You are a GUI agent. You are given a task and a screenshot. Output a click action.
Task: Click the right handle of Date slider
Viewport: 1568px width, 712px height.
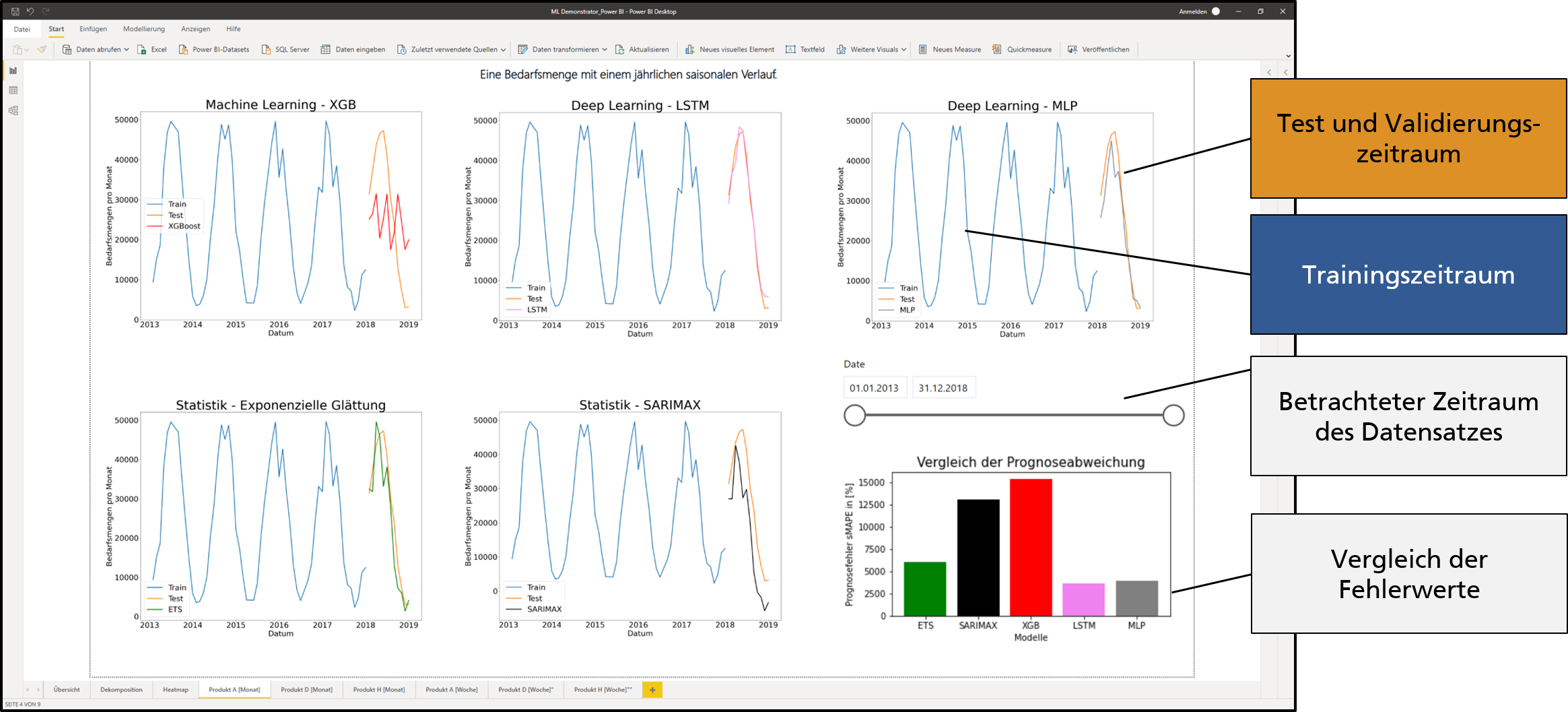[x=1173, y=416]
